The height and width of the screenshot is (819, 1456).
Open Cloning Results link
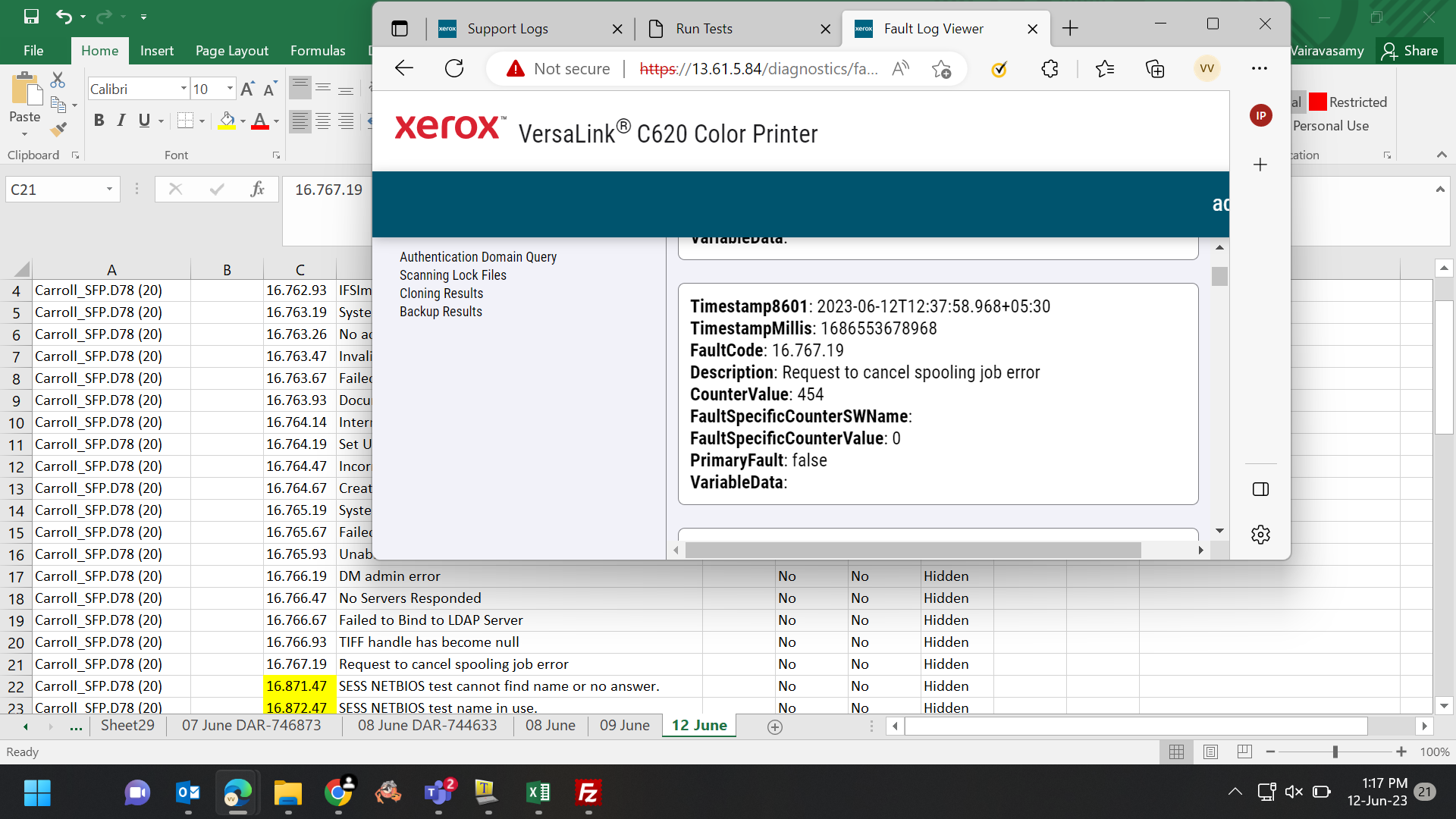(x=441, y=293)
